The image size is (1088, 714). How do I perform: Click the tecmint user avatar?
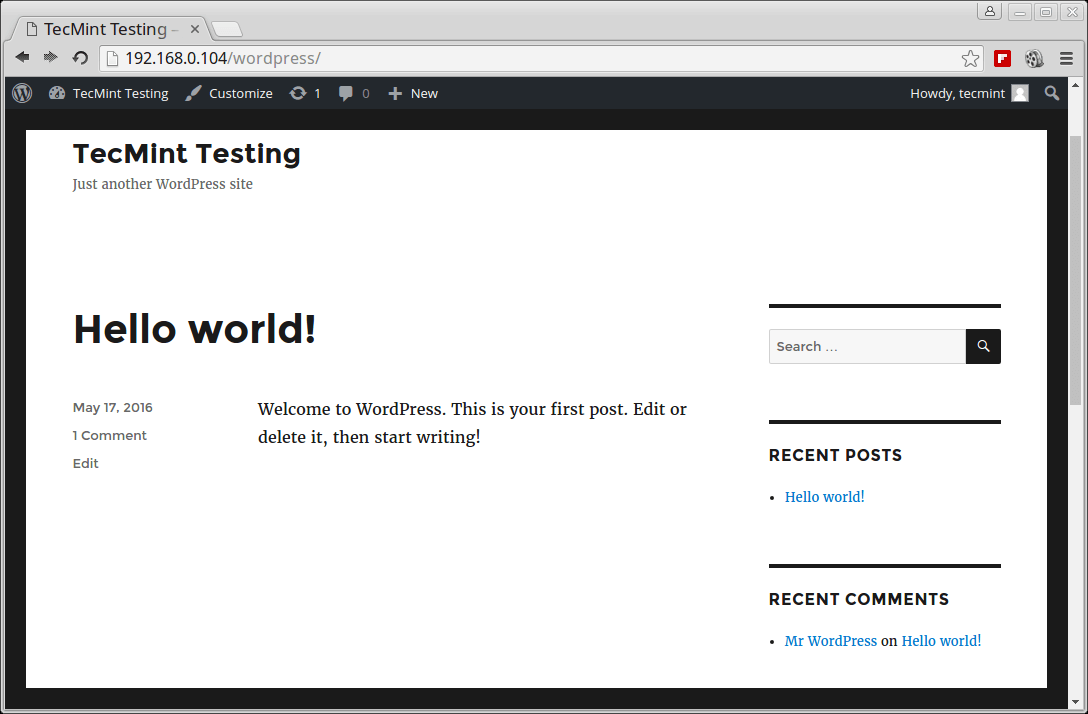[1020, 93]
